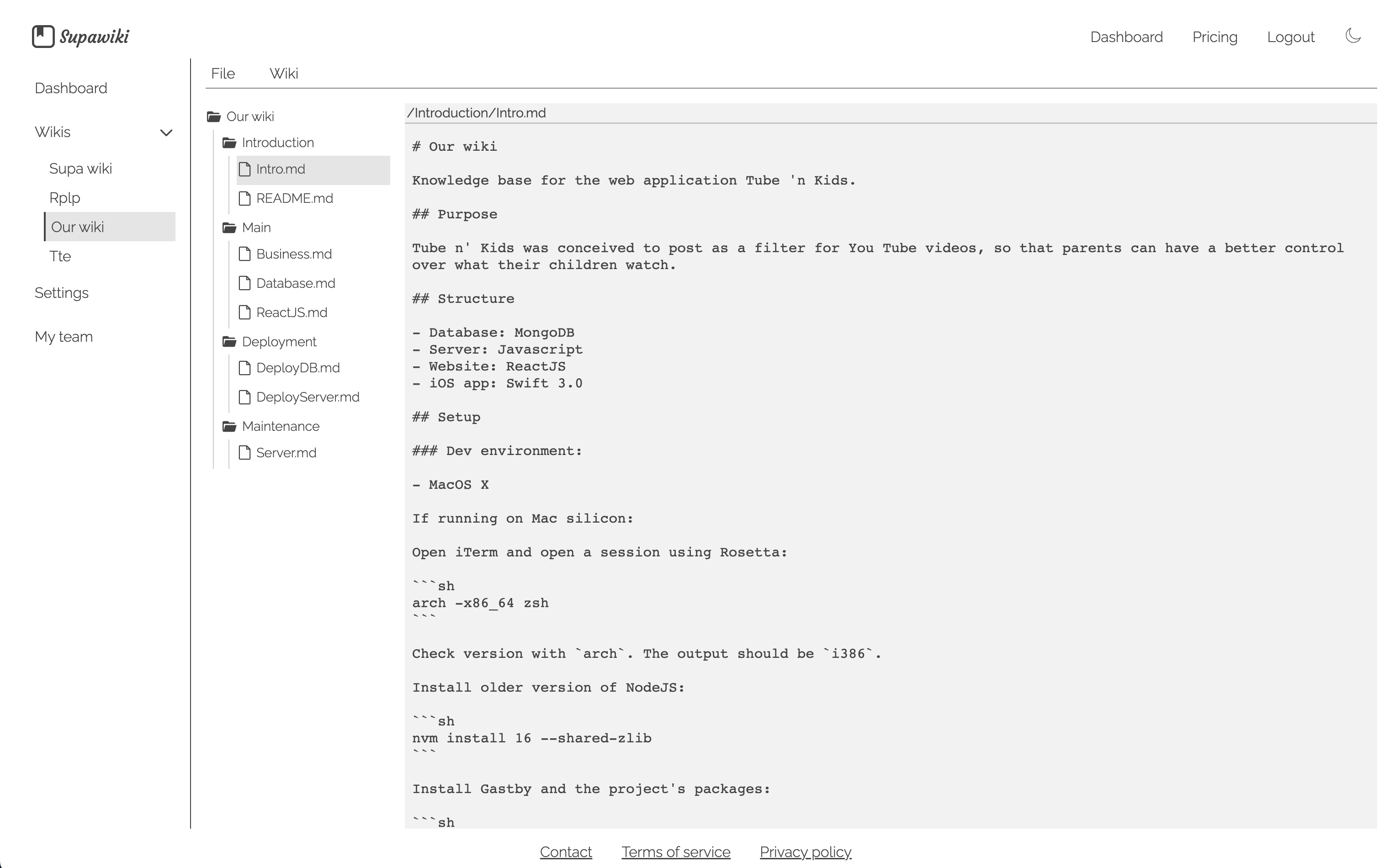The width and height of the screenshot is (1390, 868).
Task: Go to Dashboard in the top navigation
Action: (1126, 37)
